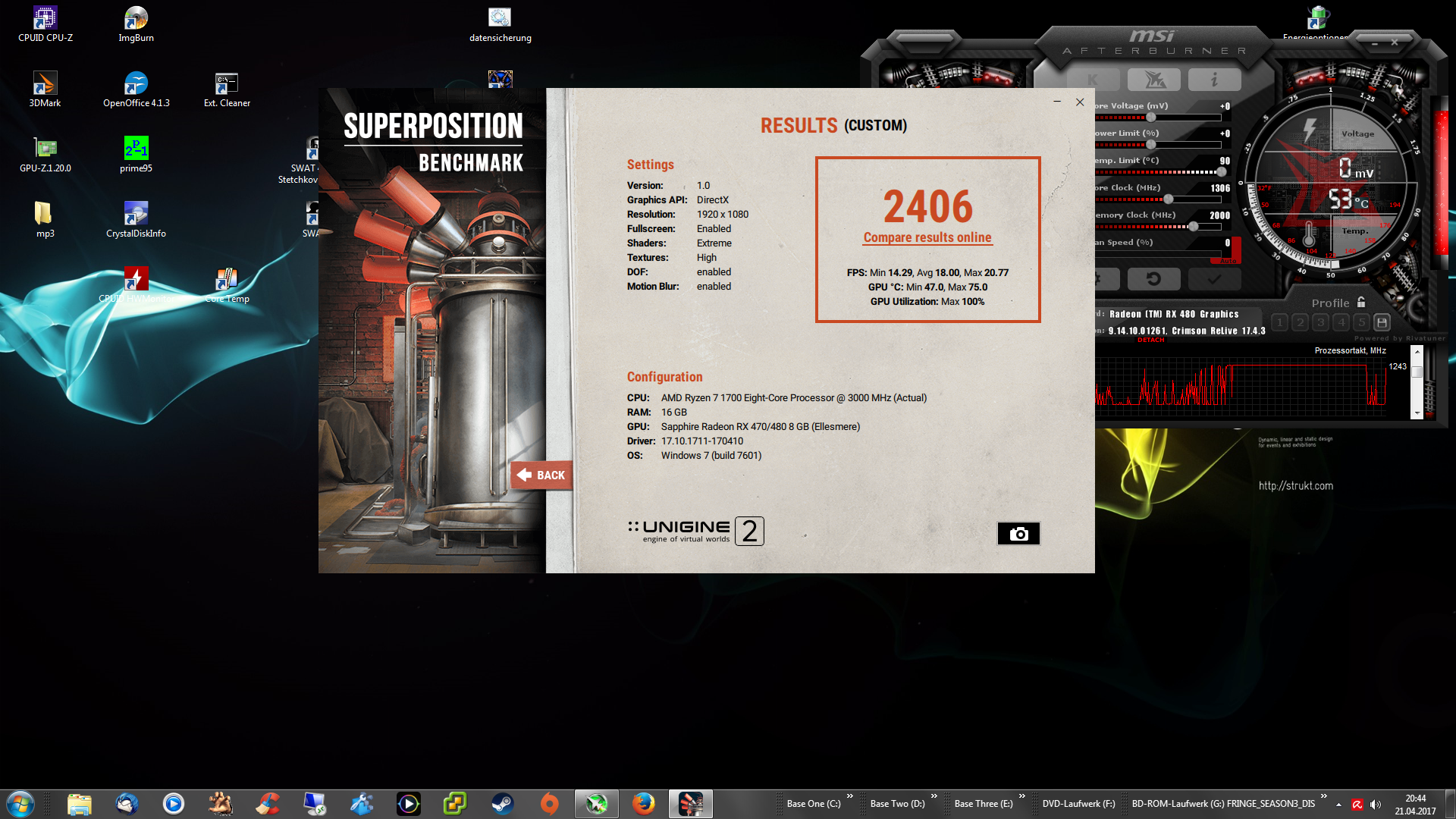Apply Afterburner settings with checkmark button

pos(1214,279)
